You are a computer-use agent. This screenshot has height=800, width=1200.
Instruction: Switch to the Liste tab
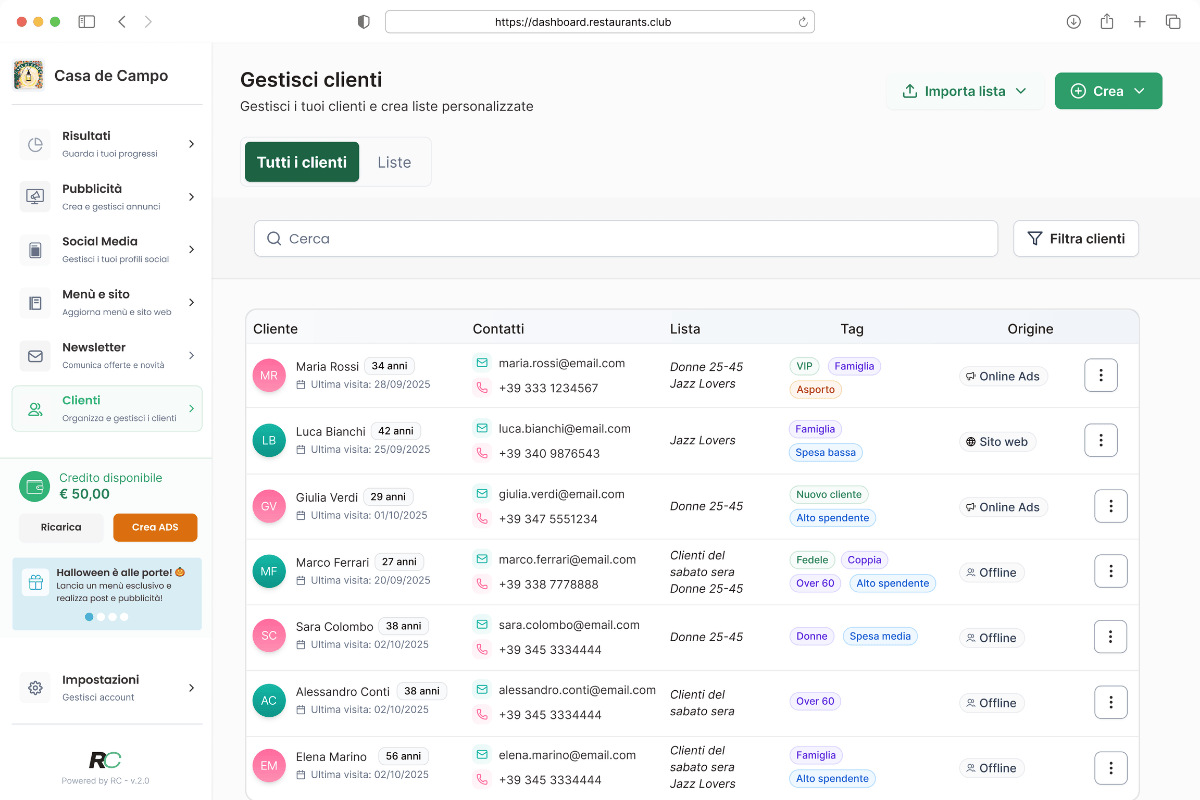[394, 162]
